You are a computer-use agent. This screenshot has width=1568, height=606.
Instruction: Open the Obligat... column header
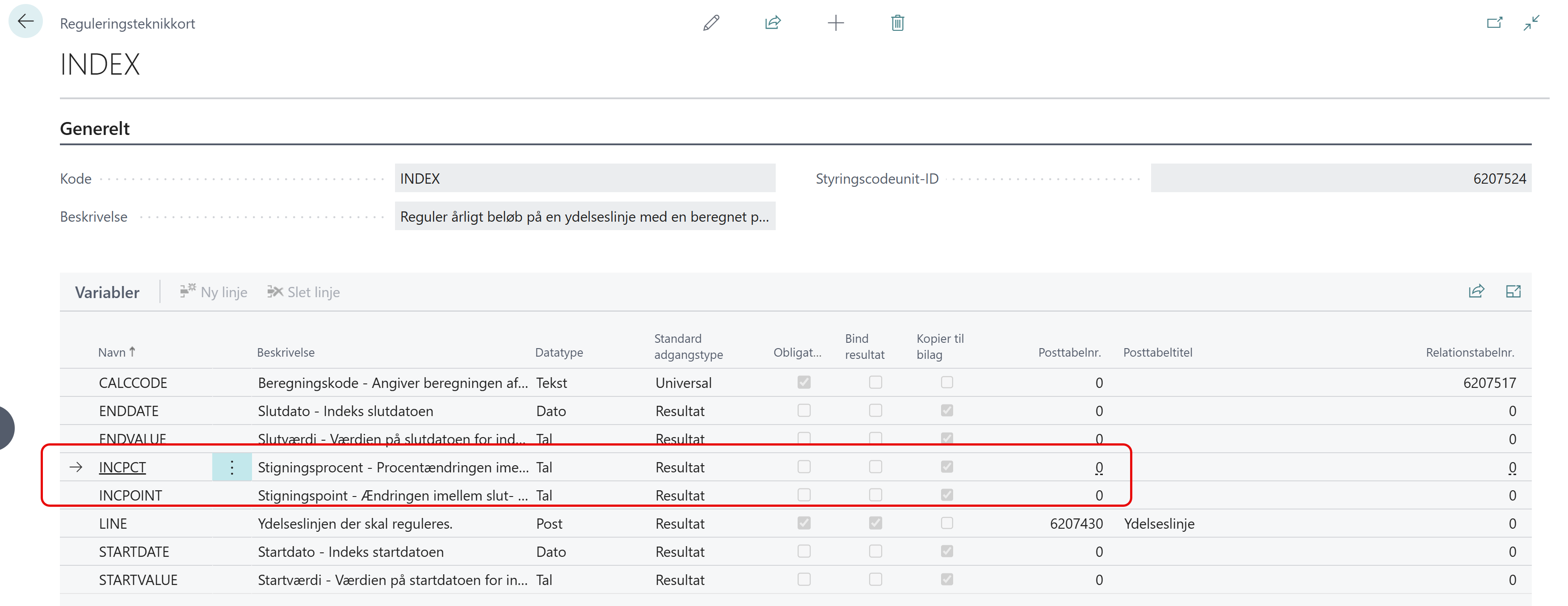(797, 352)
